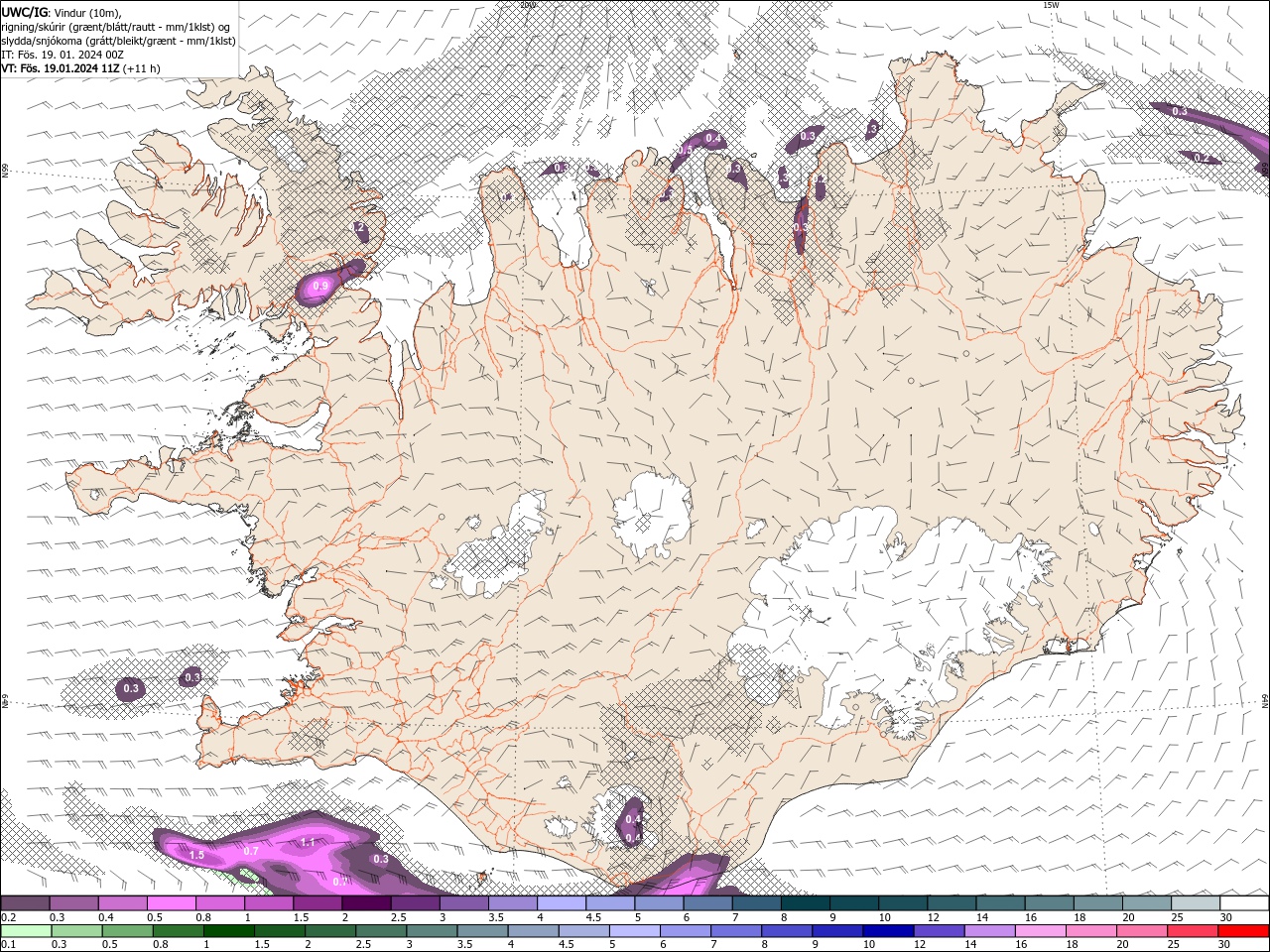Select the dark teal snow swatch labeled 8

[805, 903]
